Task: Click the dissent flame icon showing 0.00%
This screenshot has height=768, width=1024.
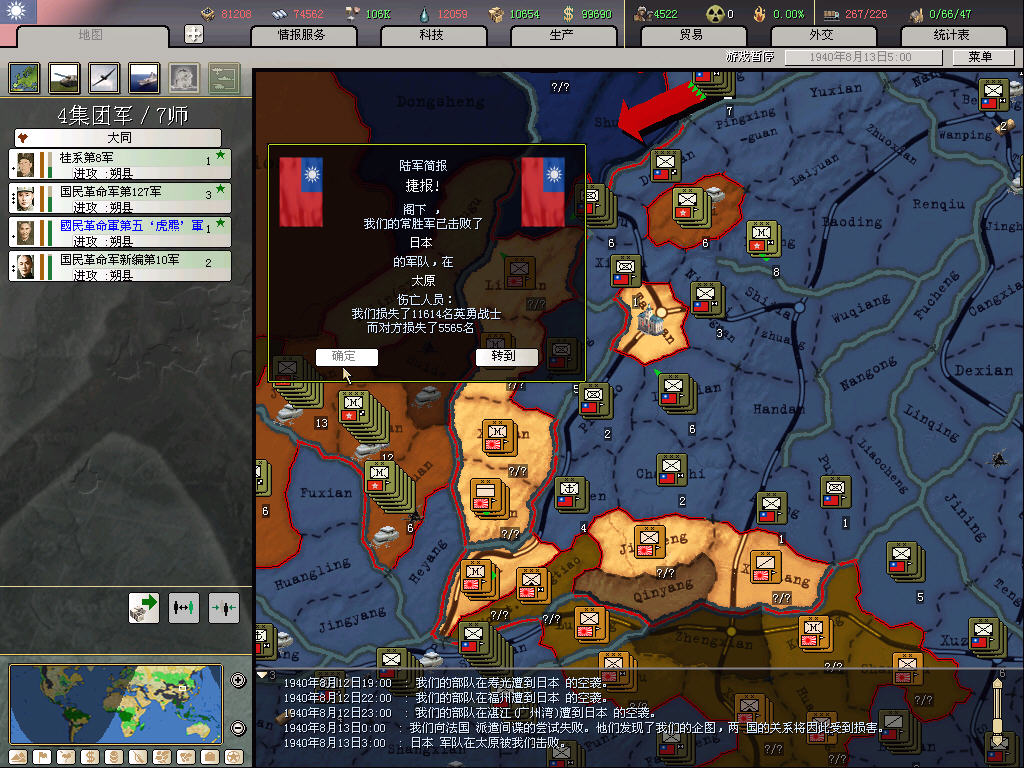Action: [760, 13]
